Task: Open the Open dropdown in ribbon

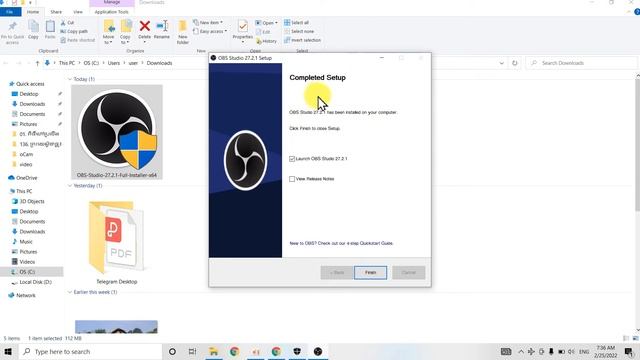Action: click(x=267, y=23)
